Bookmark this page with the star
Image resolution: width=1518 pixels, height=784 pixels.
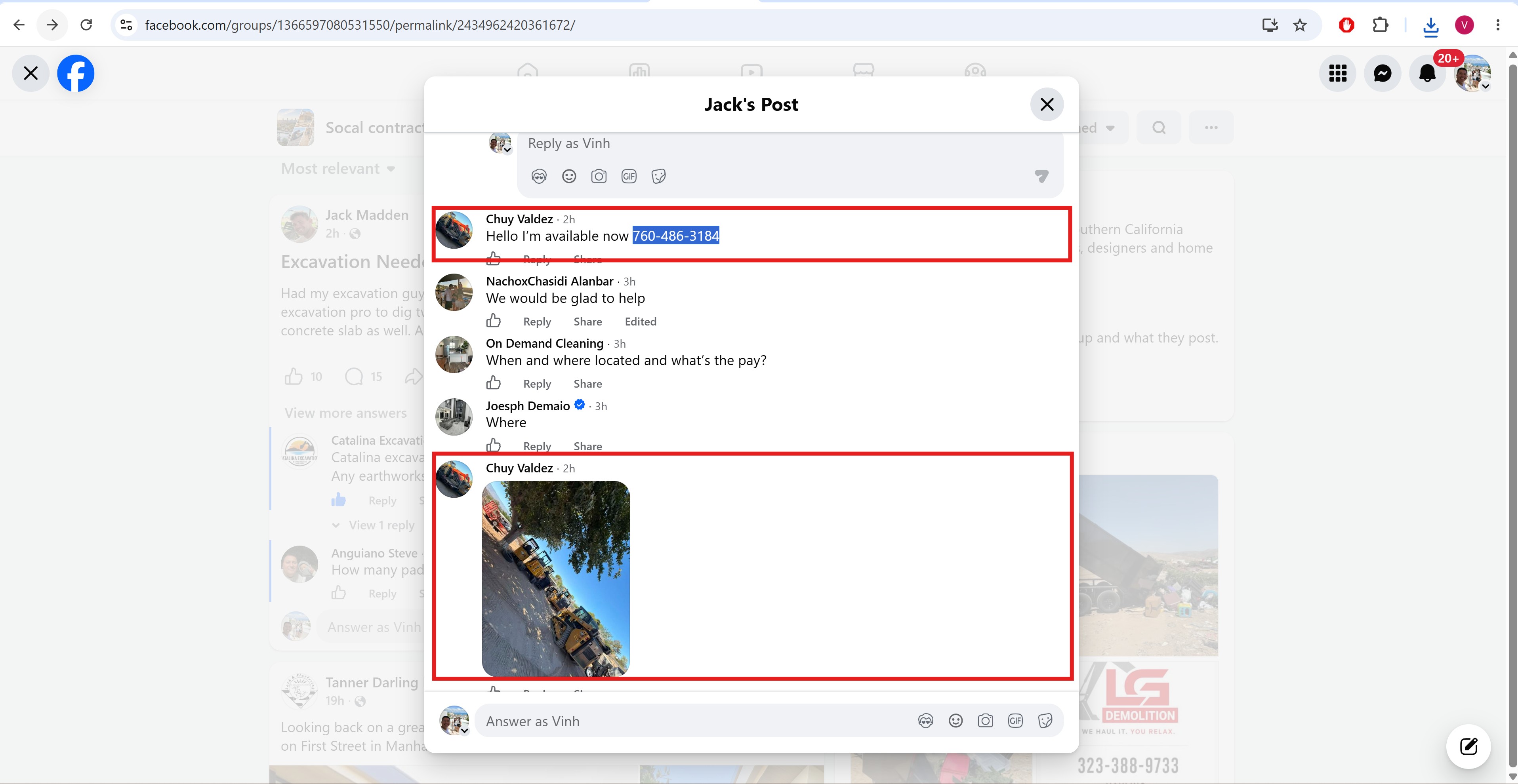click(1300, 25)
